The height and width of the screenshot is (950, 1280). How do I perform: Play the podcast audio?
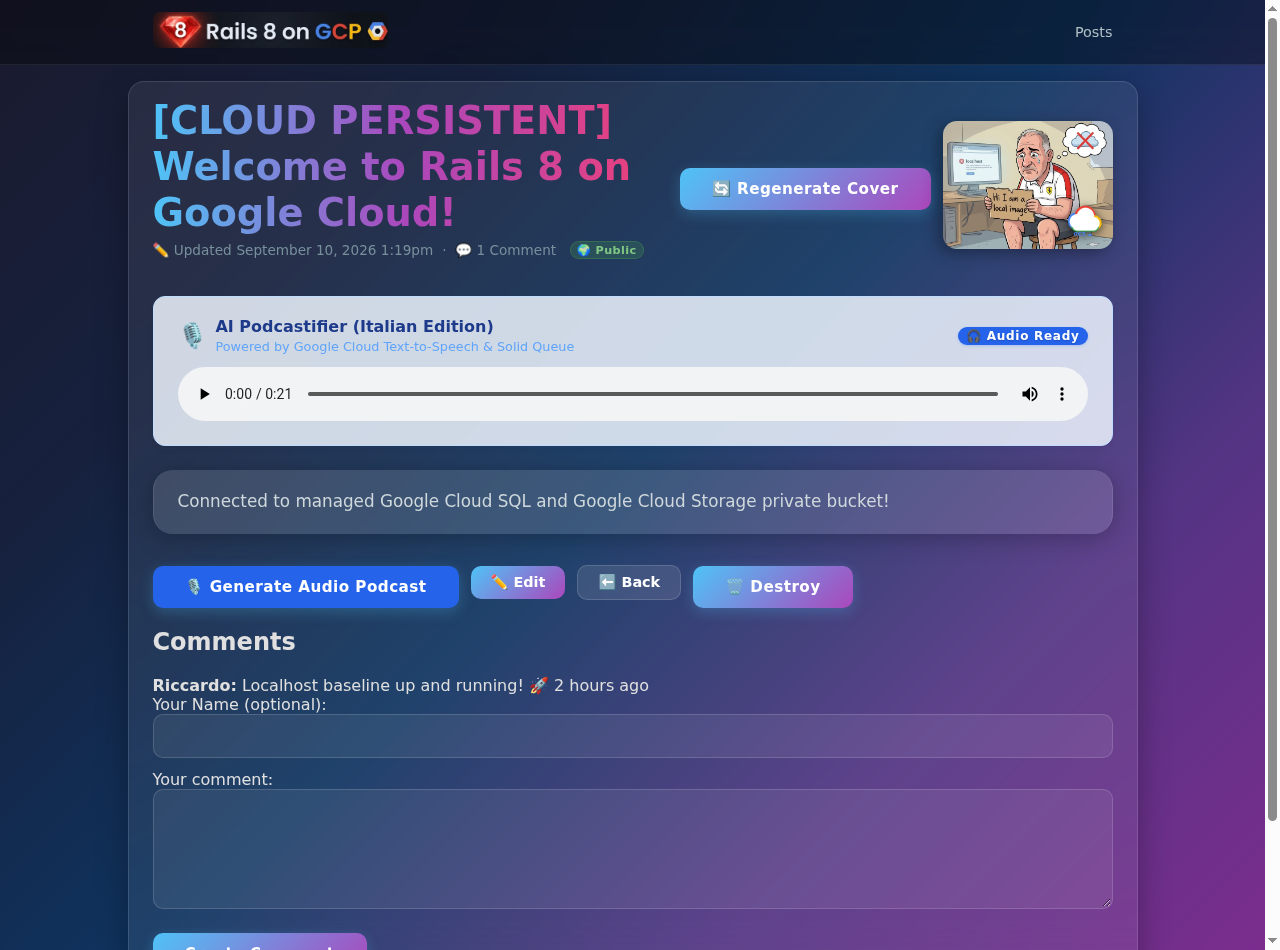coord(204,394)
